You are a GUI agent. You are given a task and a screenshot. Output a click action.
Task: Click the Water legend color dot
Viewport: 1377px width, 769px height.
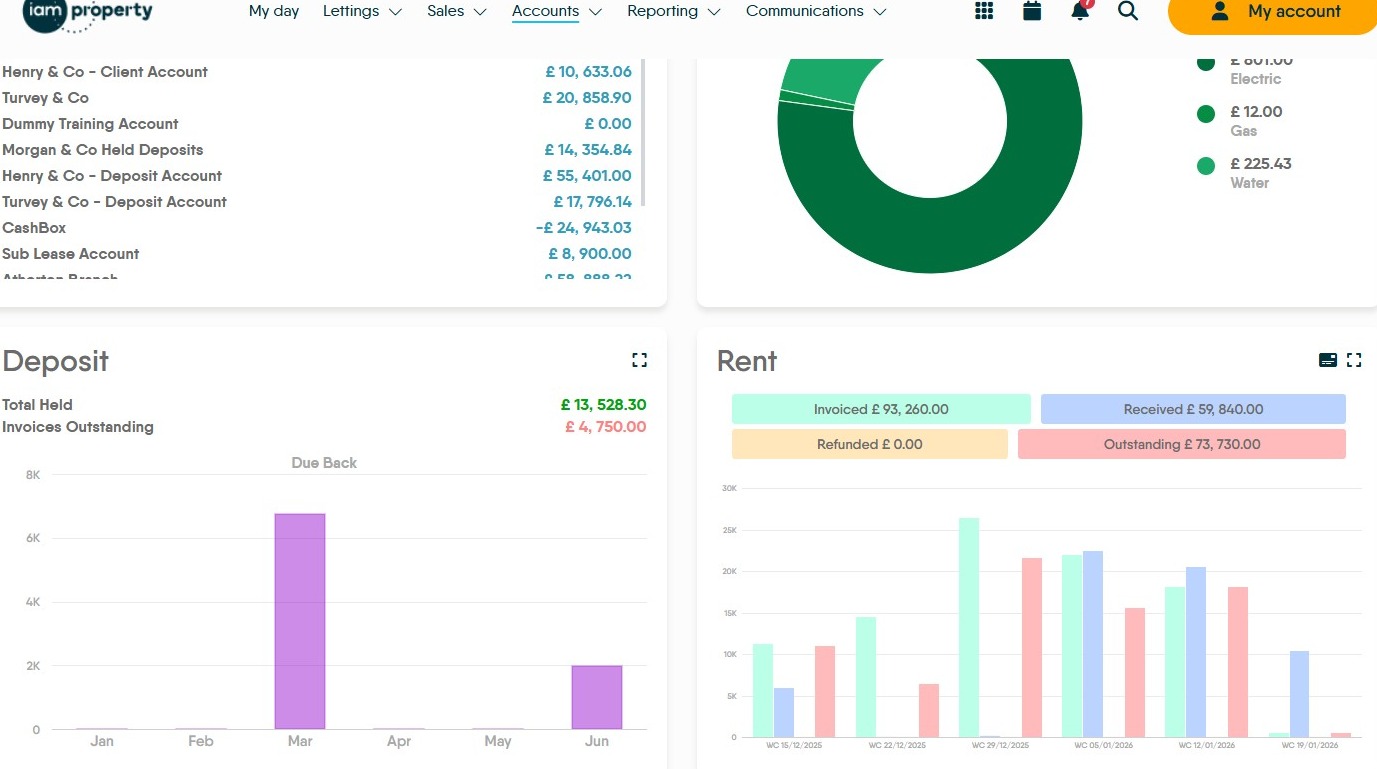pos(1206,166)
